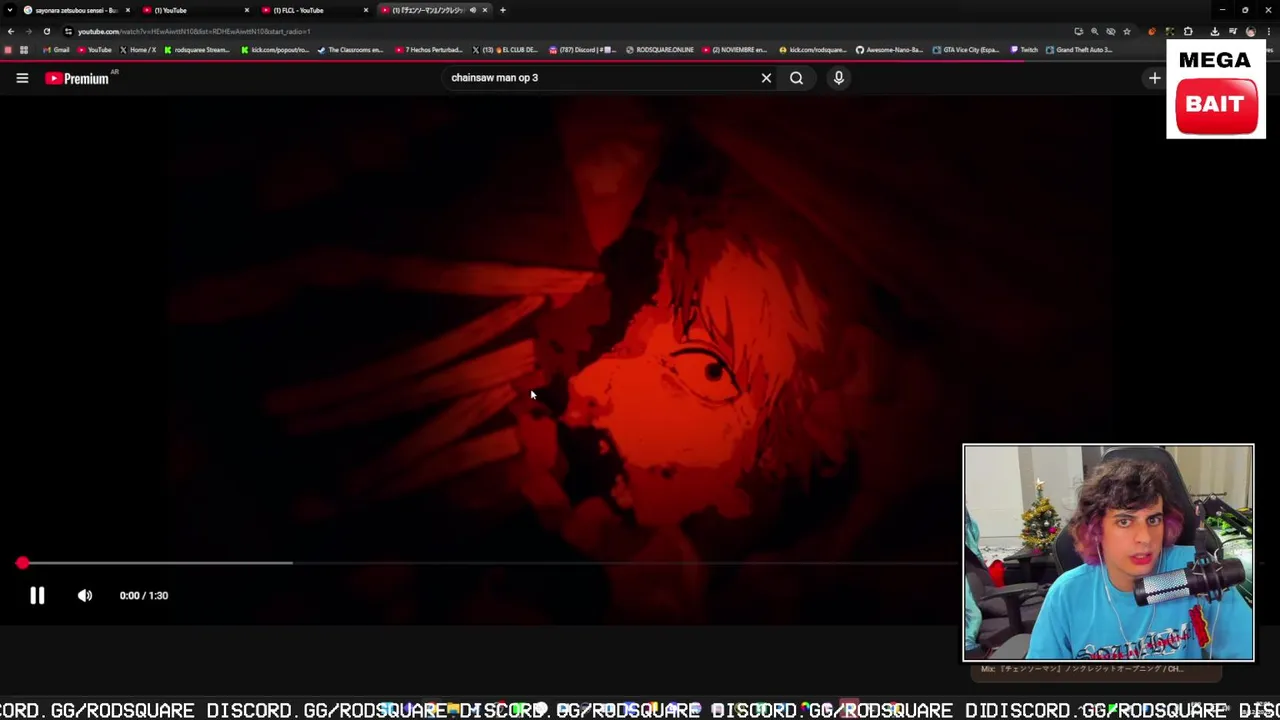Image resolution: width=1280 pixels, height=720 pixels.
Task: Close the 'FLCL - YouTube' tab
Action: [366, 10]
